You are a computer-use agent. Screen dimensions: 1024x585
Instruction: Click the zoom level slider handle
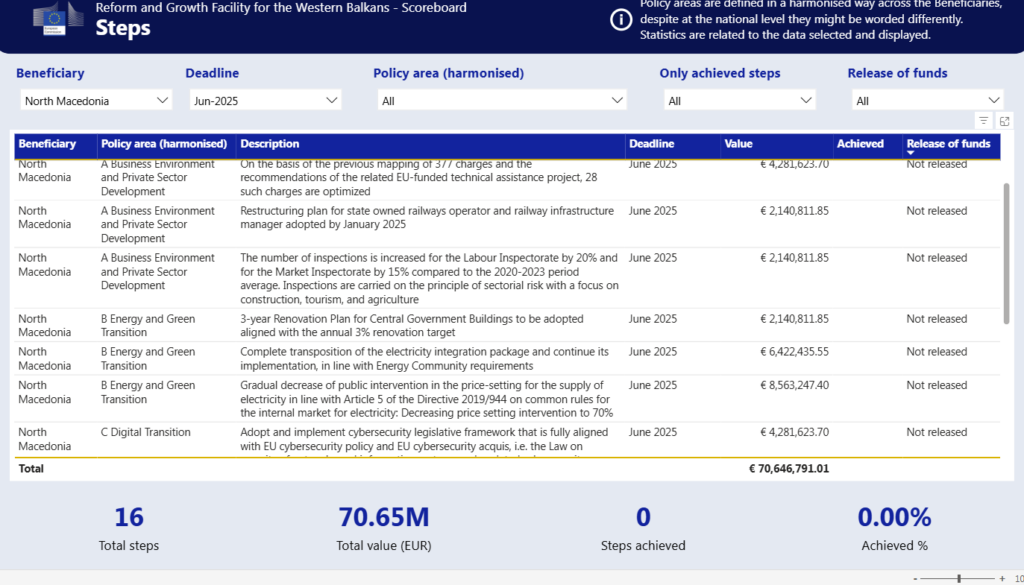(959, 578)
